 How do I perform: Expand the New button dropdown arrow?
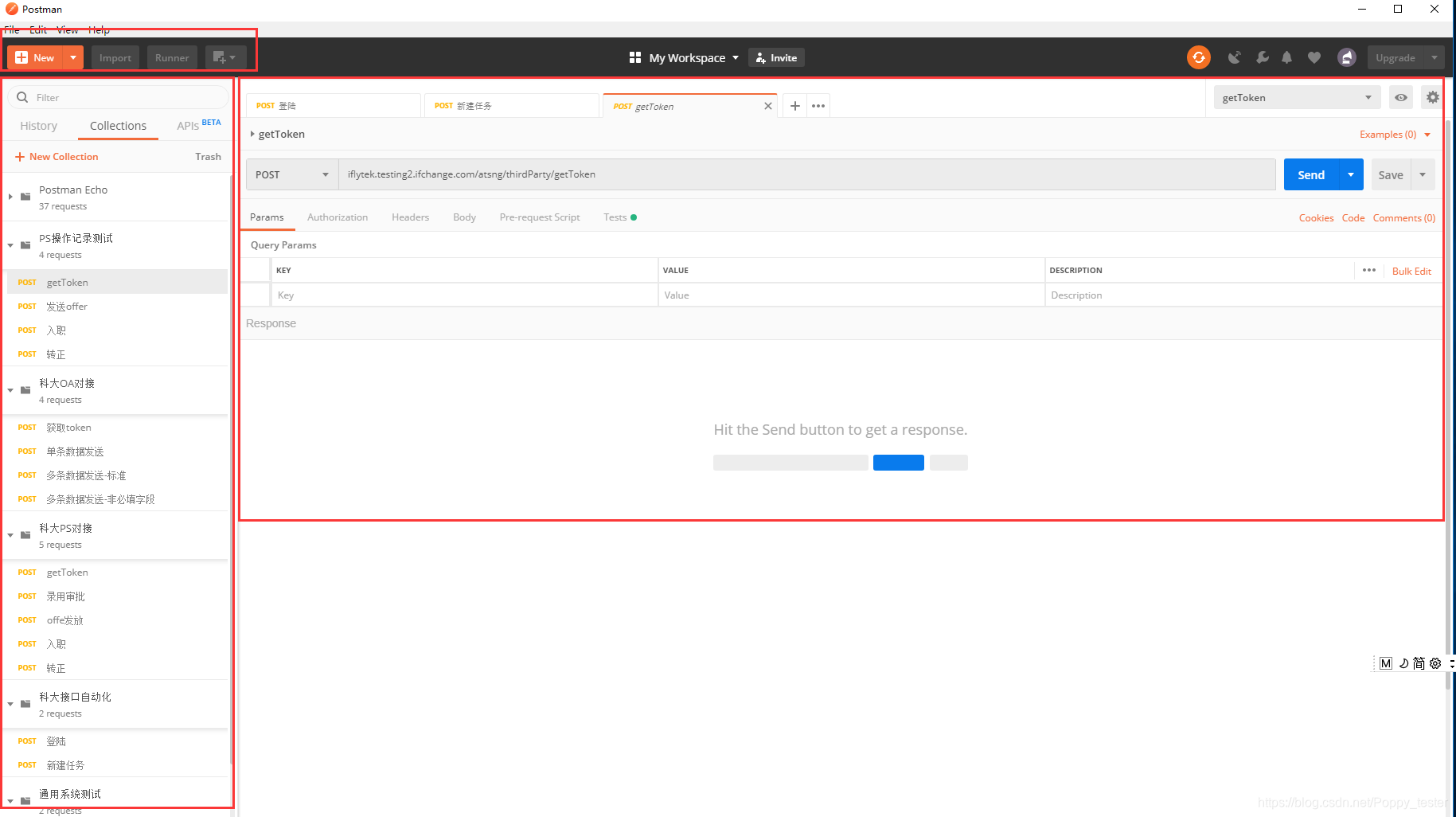point(73,57)
